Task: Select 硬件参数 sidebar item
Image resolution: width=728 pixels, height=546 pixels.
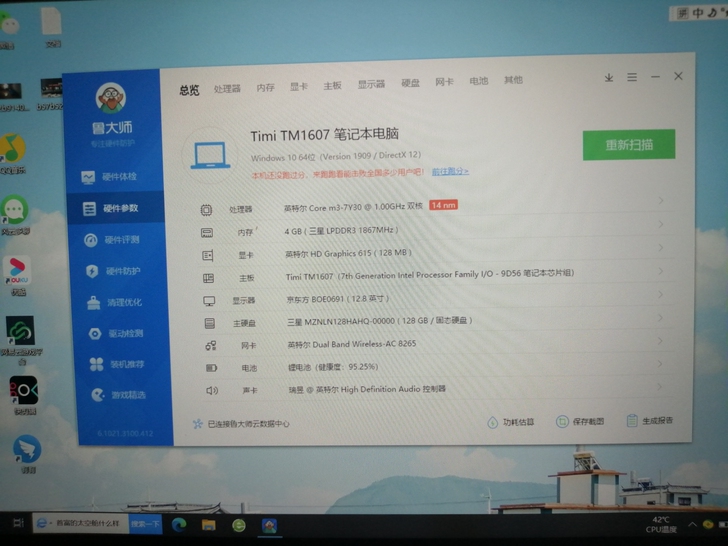Action: point(115,208)
